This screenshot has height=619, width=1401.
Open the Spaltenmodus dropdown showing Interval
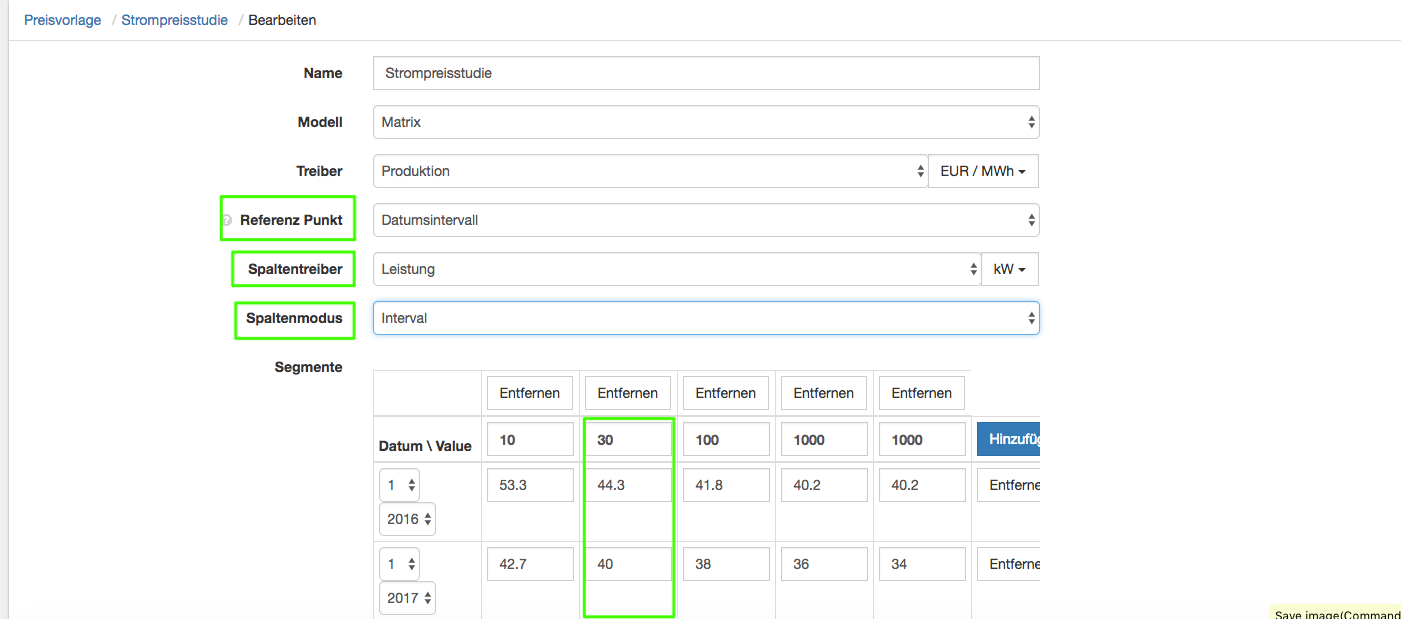coord(705,318)
